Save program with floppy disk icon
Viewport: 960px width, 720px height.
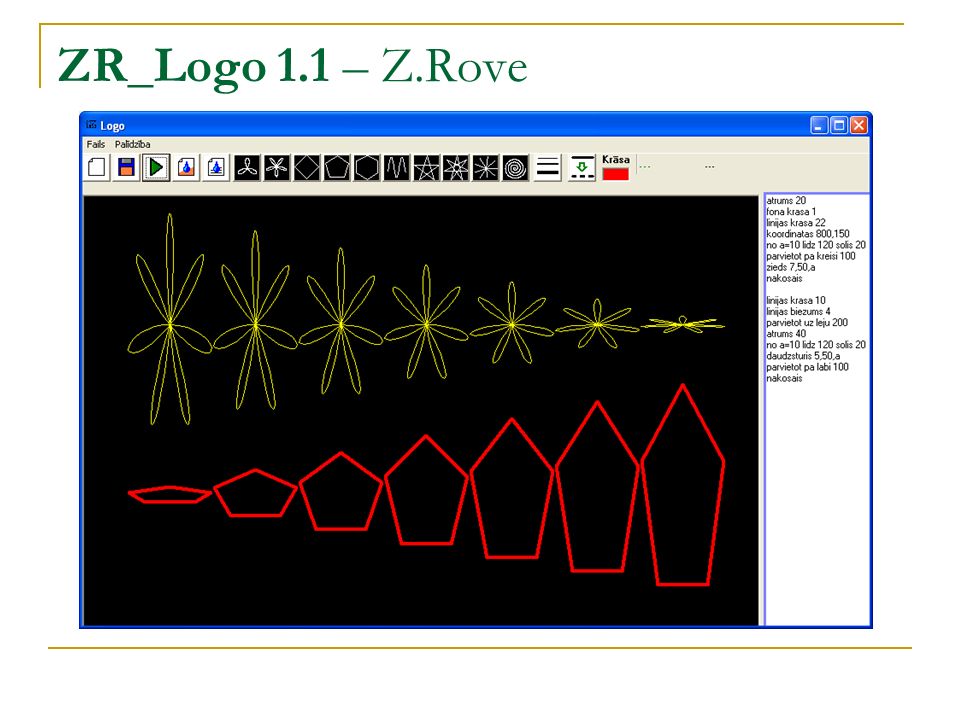(x=126, y=167)
